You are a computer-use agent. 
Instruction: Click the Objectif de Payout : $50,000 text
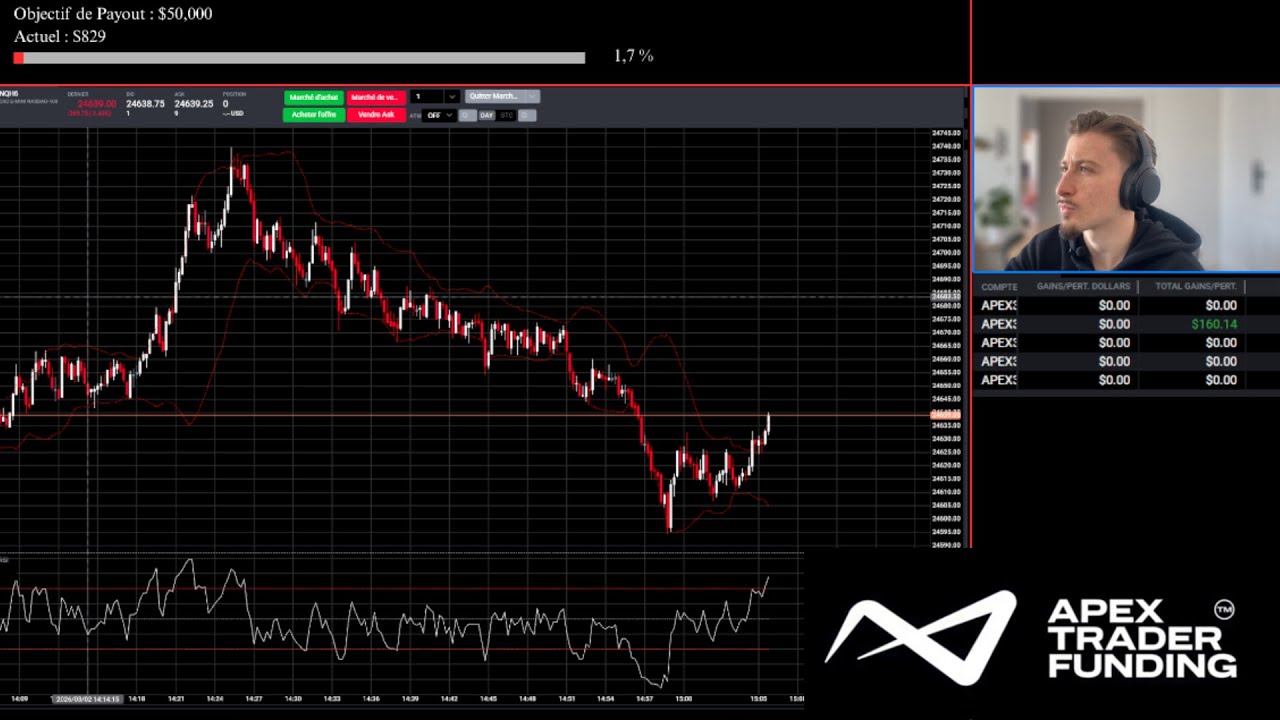point(113,14)
